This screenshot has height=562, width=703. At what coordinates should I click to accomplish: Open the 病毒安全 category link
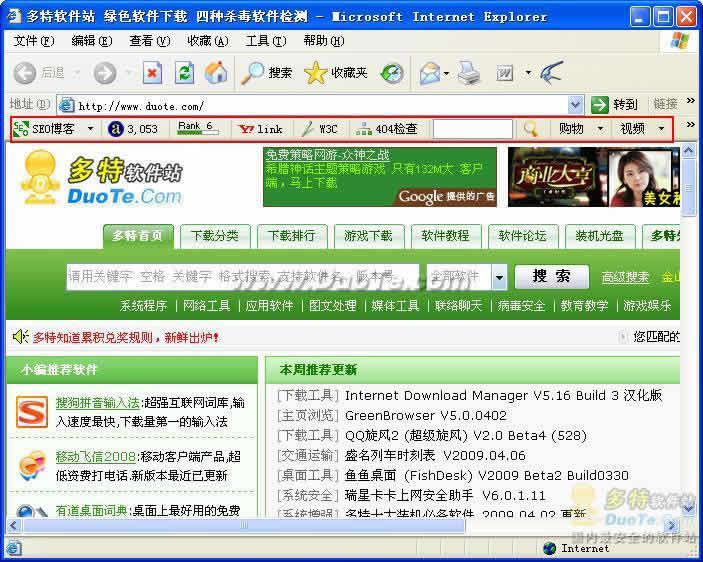[521, 306]
